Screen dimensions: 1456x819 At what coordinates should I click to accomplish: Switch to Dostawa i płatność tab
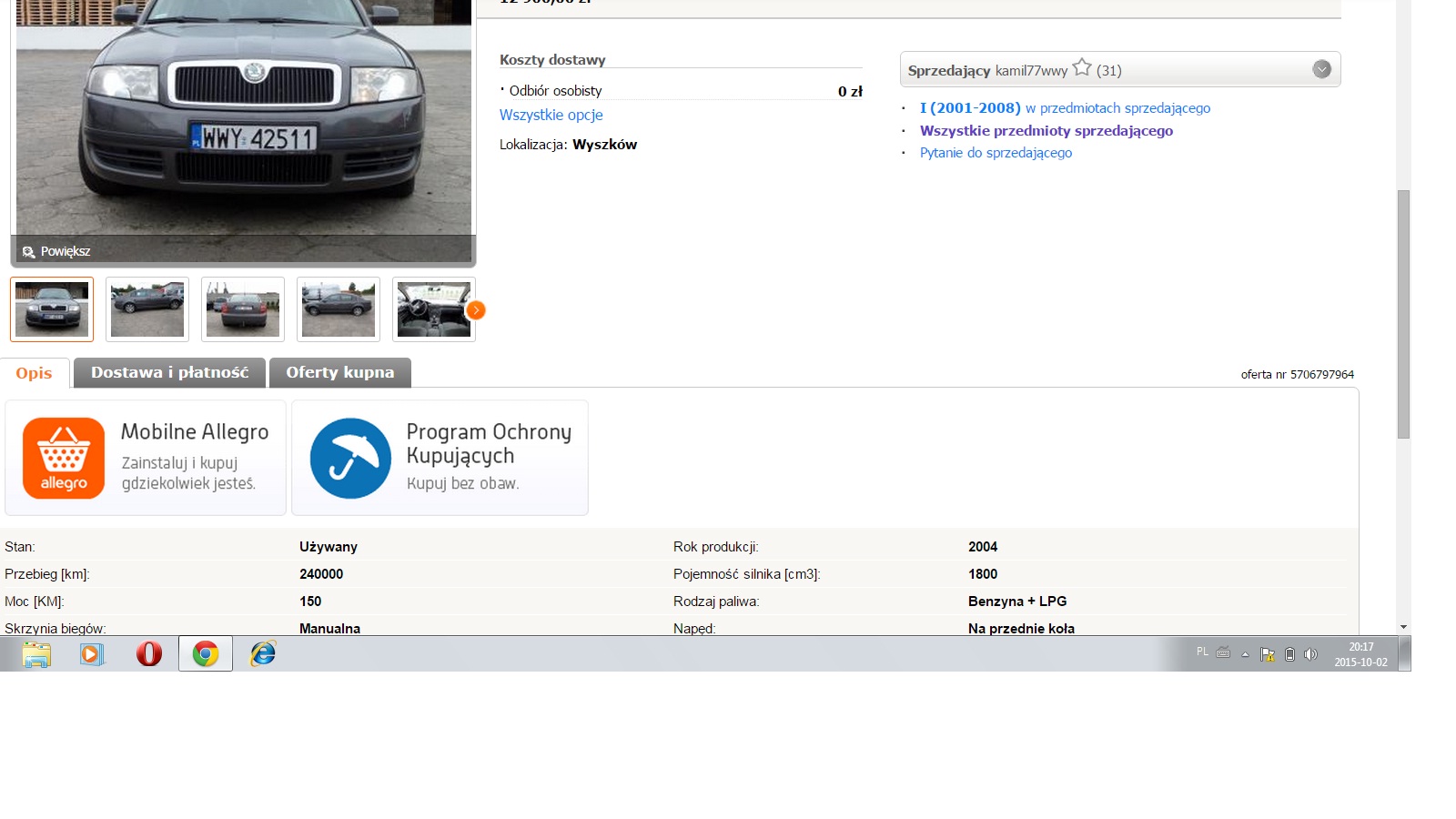(x=169, y=372)
